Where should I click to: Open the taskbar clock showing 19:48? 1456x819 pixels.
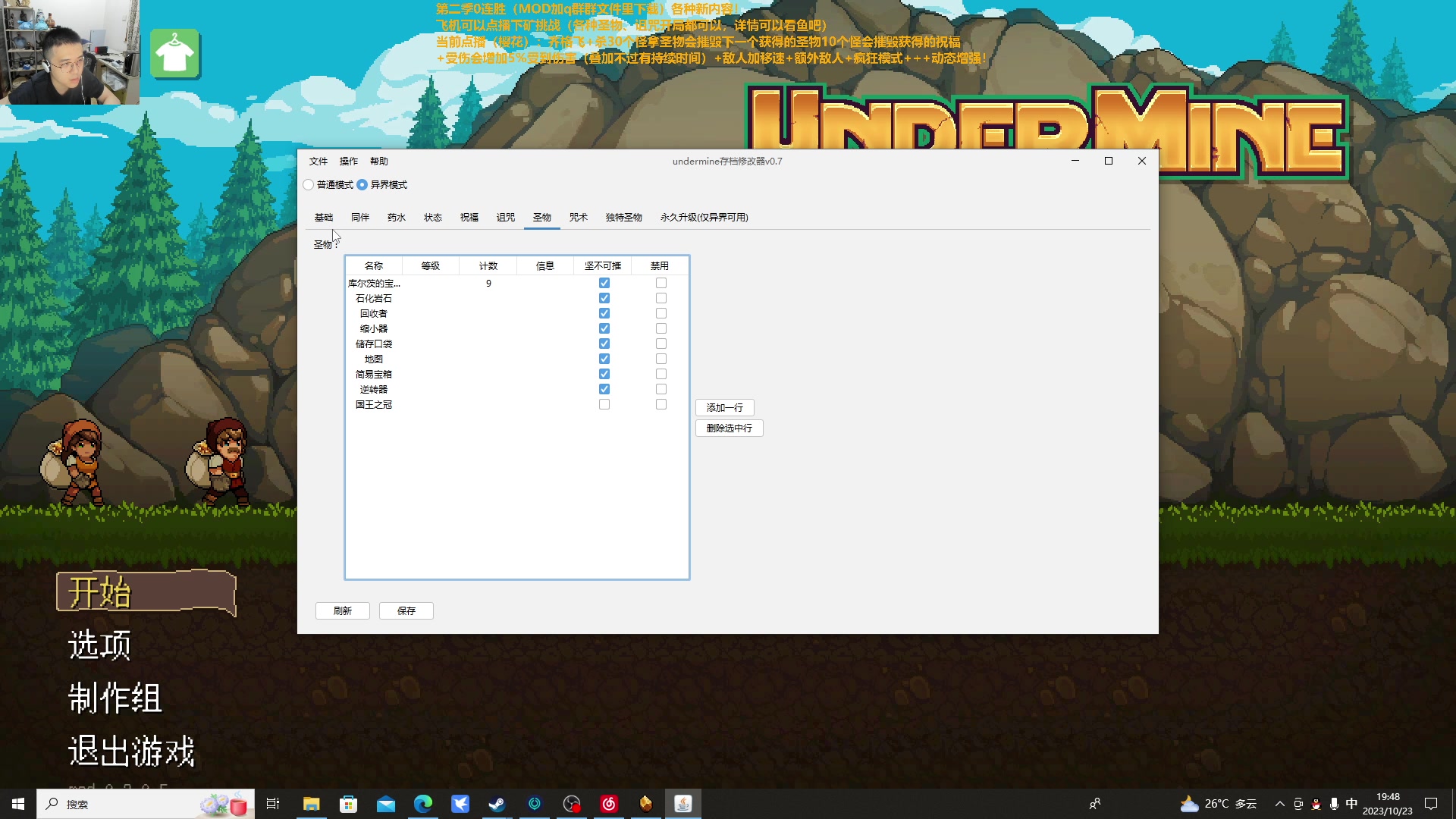click(1388, 804)
